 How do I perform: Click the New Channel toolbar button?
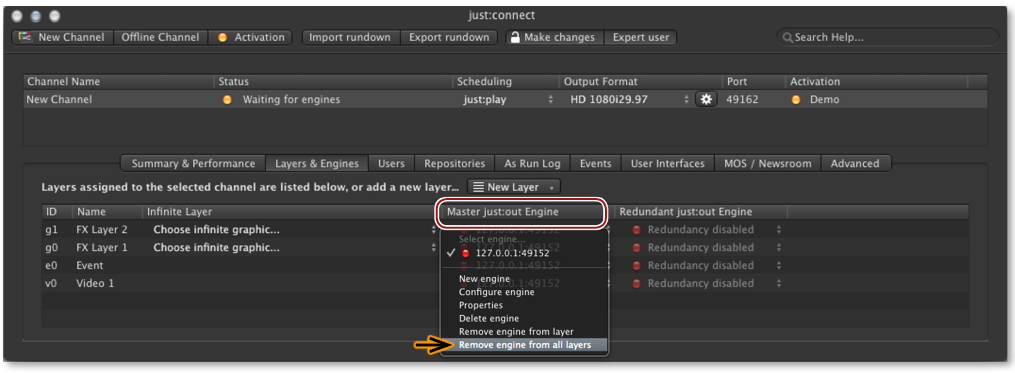click(63, 38)
